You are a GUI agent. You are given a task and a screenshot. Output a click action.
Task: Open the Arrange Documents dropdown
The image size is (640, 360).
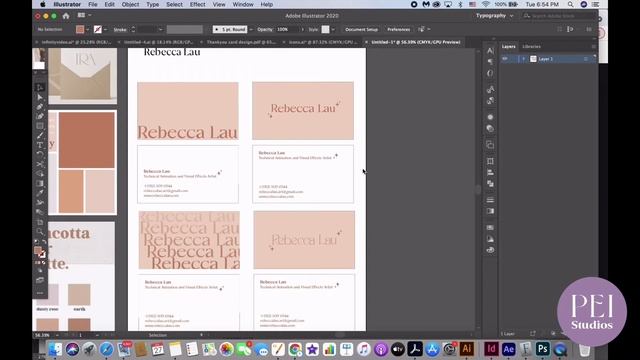coord(84,16)
